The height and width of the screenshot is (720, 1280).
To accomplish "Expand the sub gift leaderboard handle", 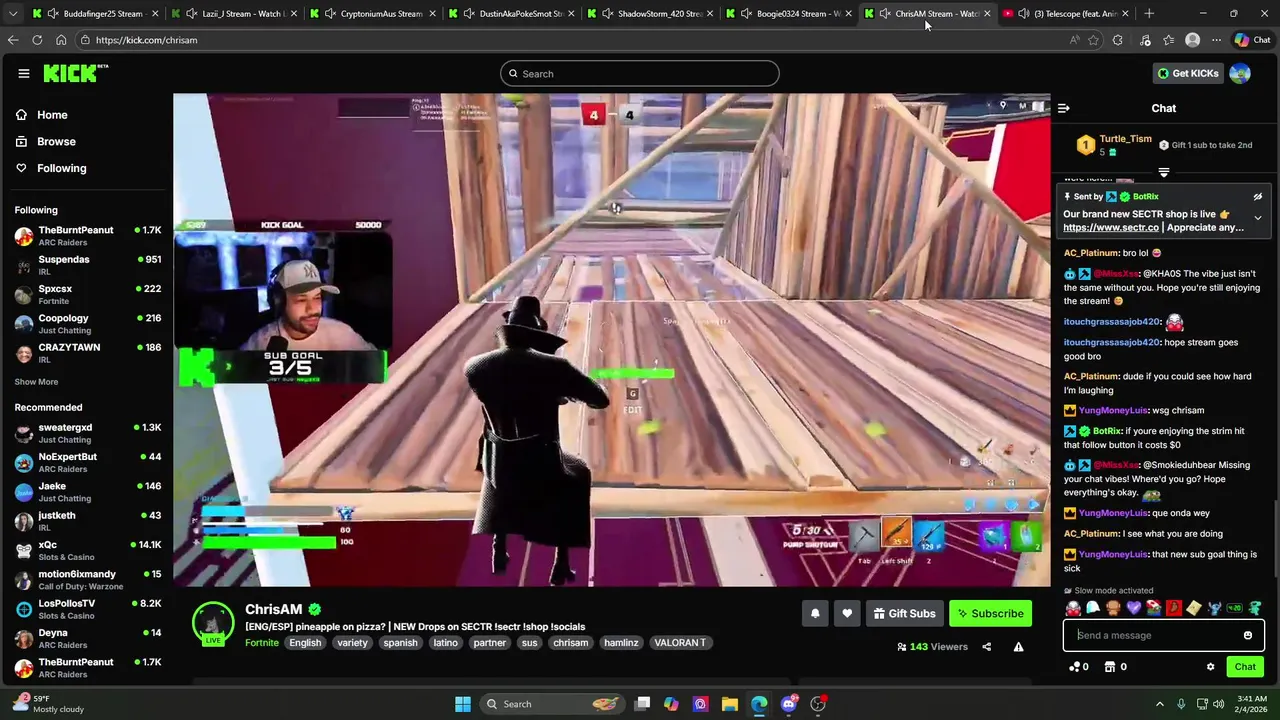I will [1163, 172].
